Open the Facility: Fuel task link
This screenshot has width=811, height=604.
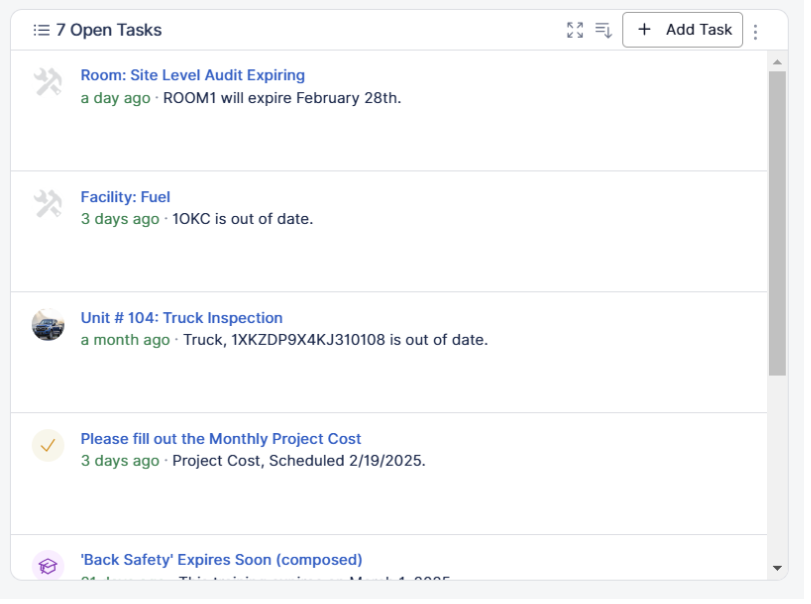pyautogui.click(x=125, y=197)
